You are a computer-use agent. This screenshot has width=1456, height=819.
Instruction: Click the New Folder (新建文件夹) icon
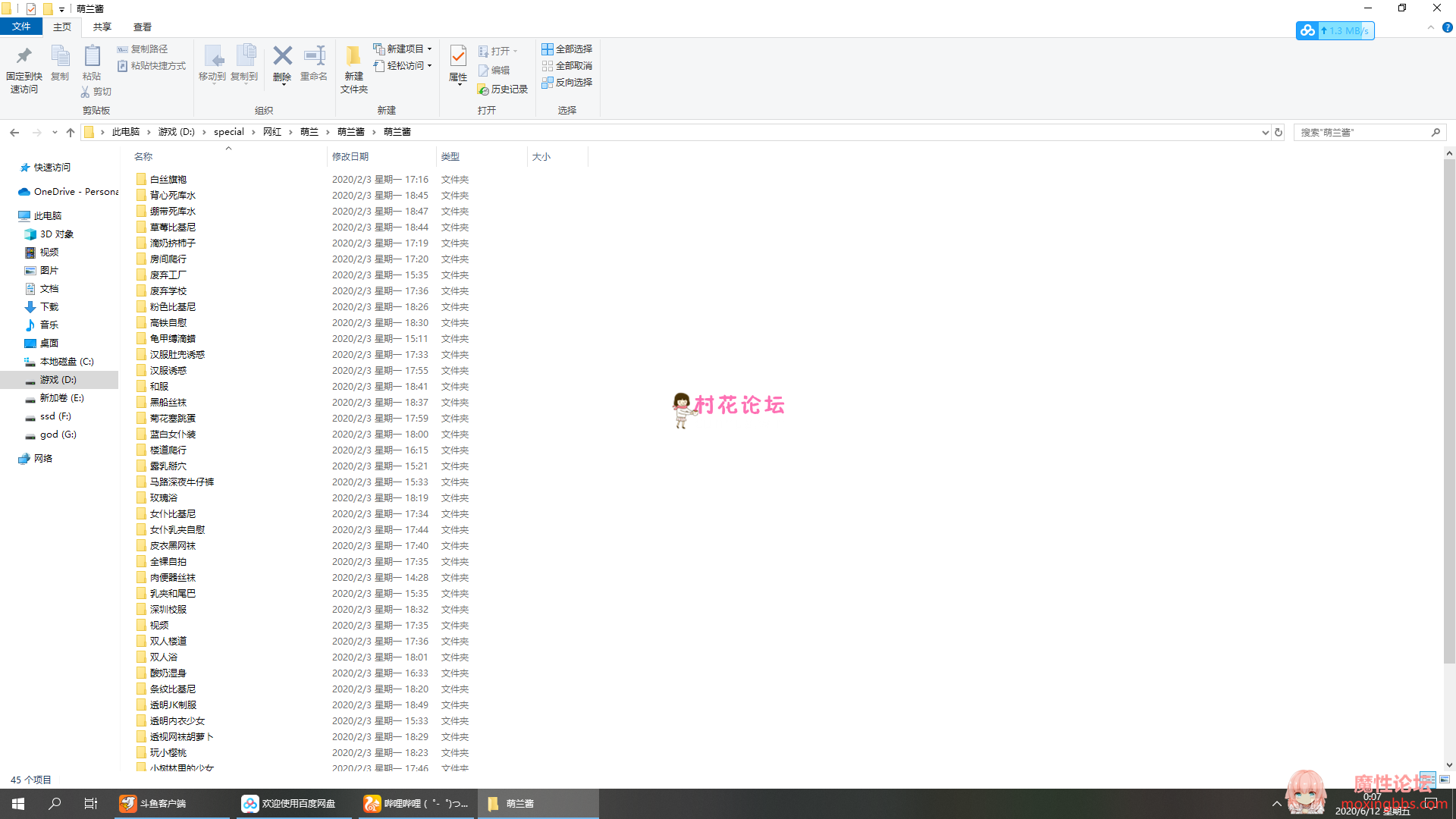click(353, 56)
